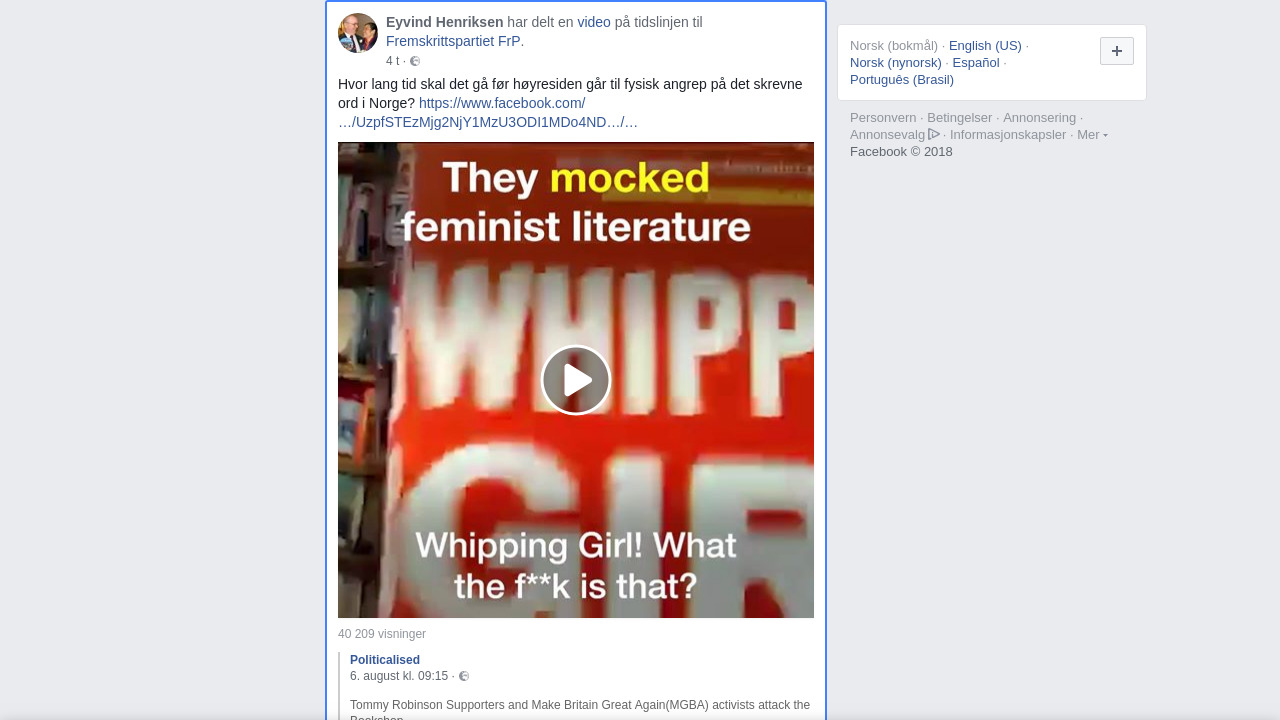Screen dimensions: 1280x720
Task: Switch language to Português (Brasil)
Action: point(902,79)
